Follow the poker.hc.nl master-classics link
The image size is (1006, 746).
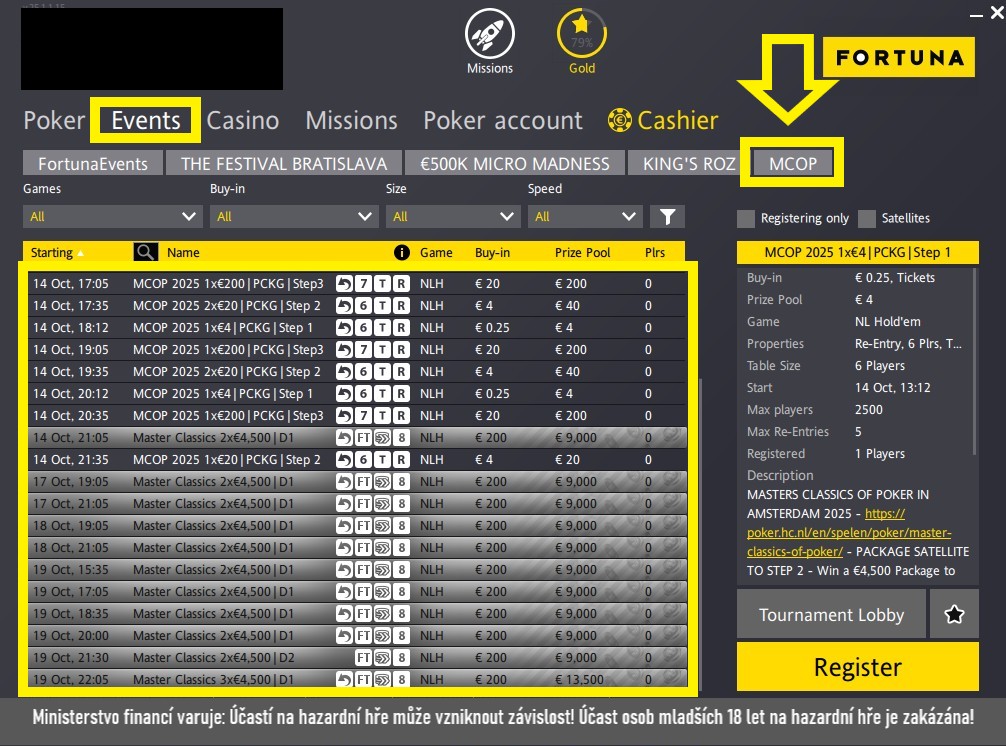[849, 532]
